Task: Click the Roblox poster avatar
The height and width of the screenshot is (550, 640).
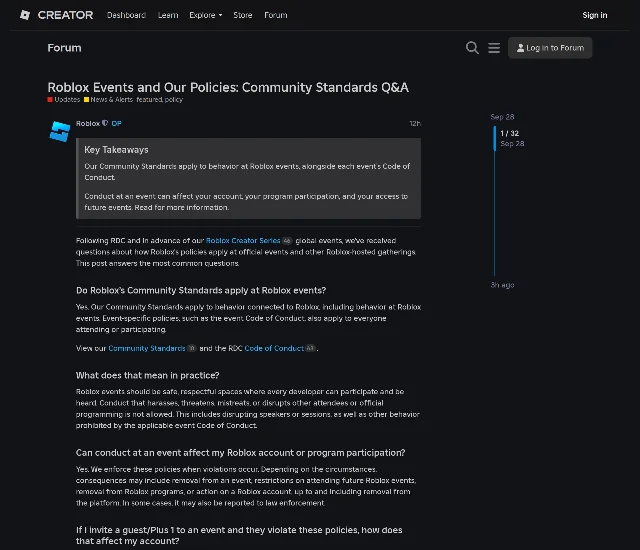Action: 60,132
